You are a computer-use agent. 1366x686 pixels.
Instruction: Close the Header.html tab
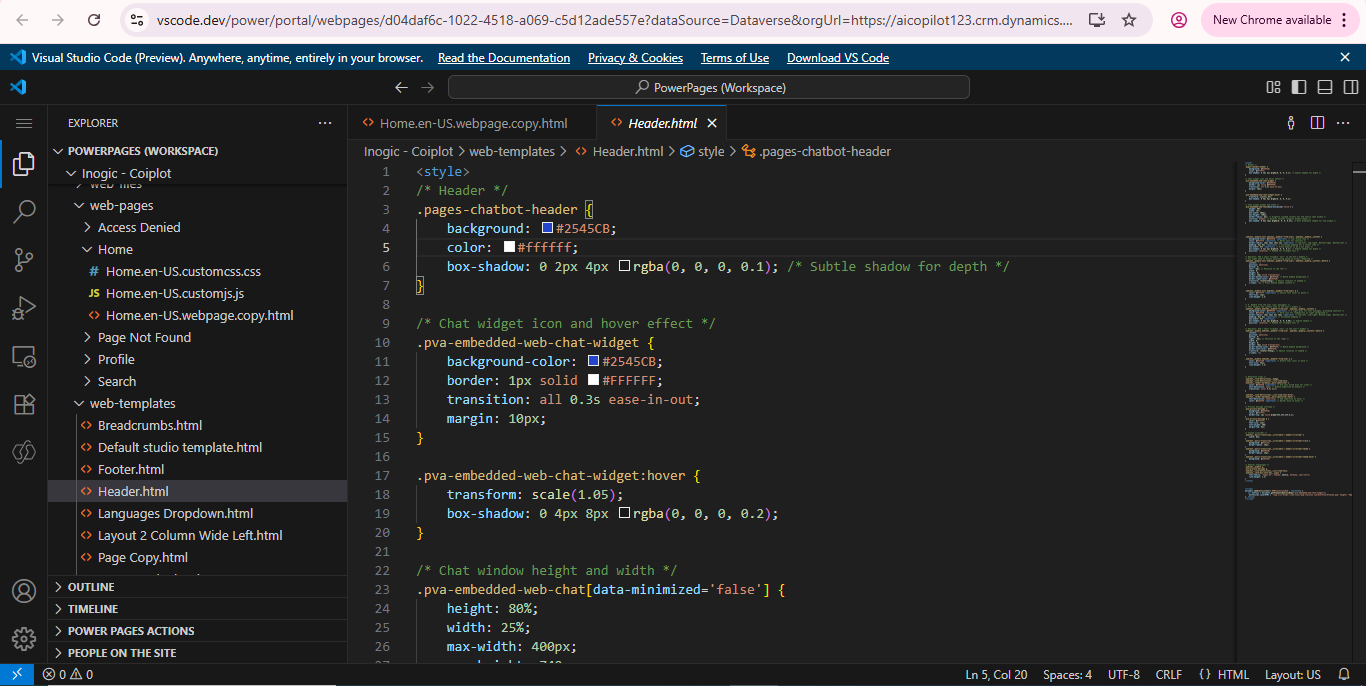pos(712,123)
